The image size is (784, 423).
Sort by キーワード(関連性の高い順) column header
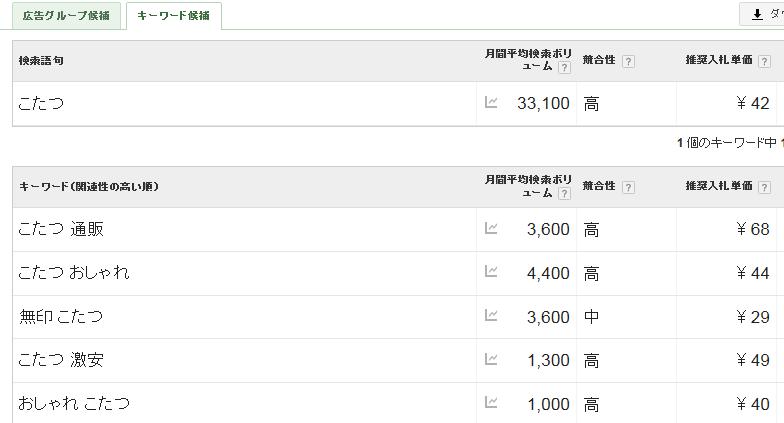pos(89,186)
